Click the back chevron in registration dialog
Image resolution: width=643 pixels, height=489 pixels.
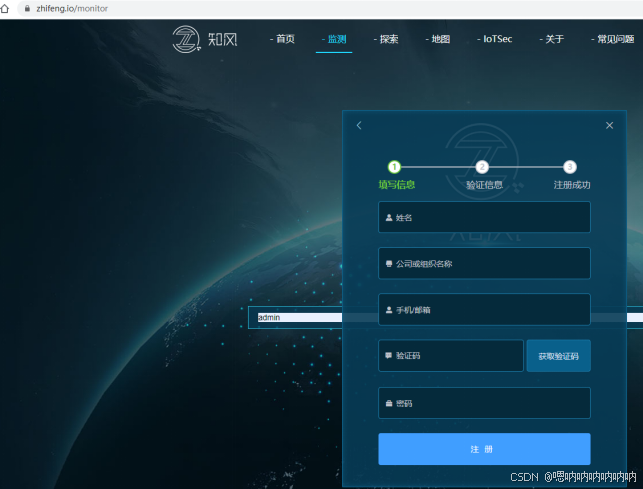pyautogui.click(x=359, y=125)
